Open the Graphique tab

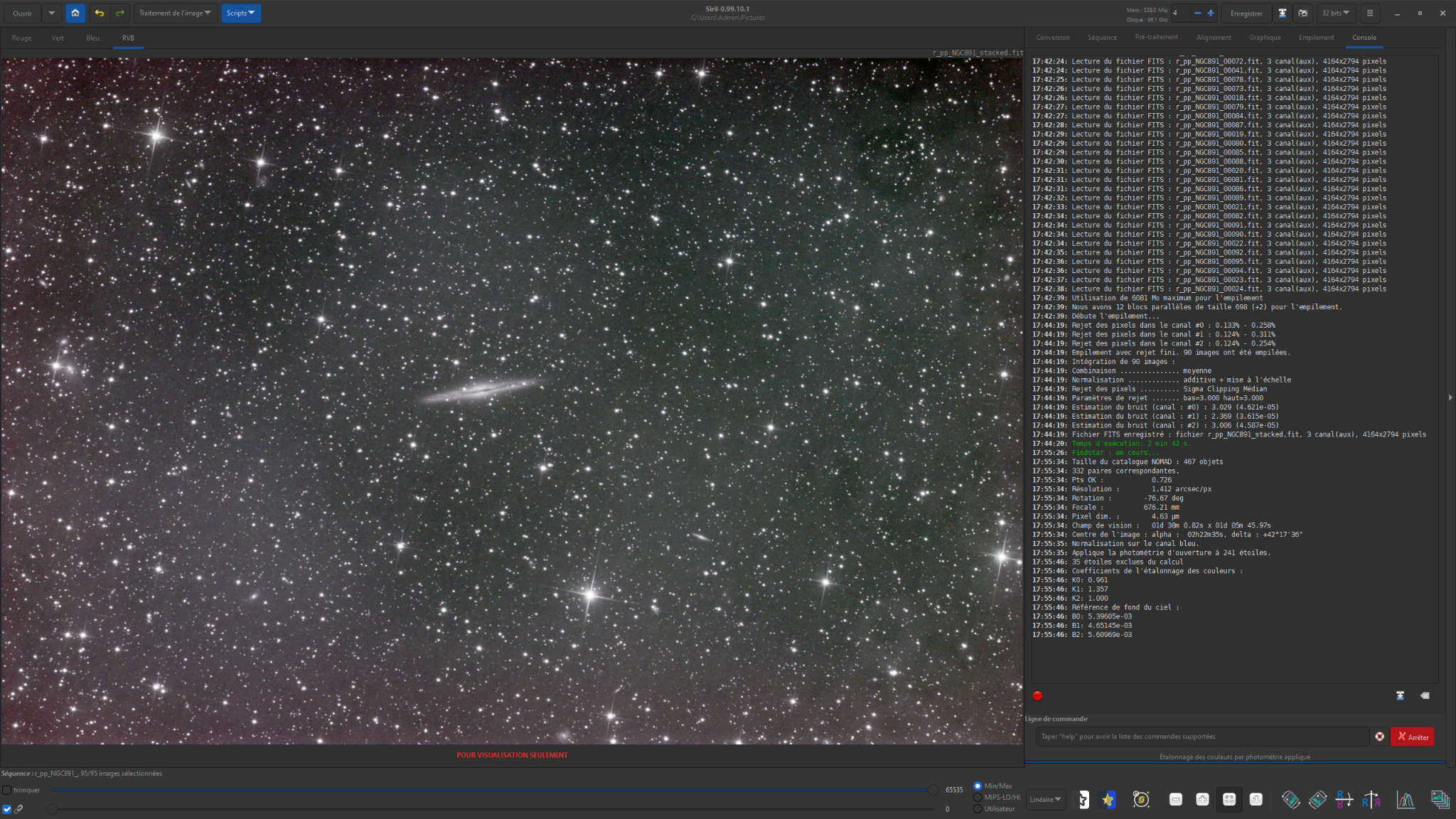[x=1265, y=38]
